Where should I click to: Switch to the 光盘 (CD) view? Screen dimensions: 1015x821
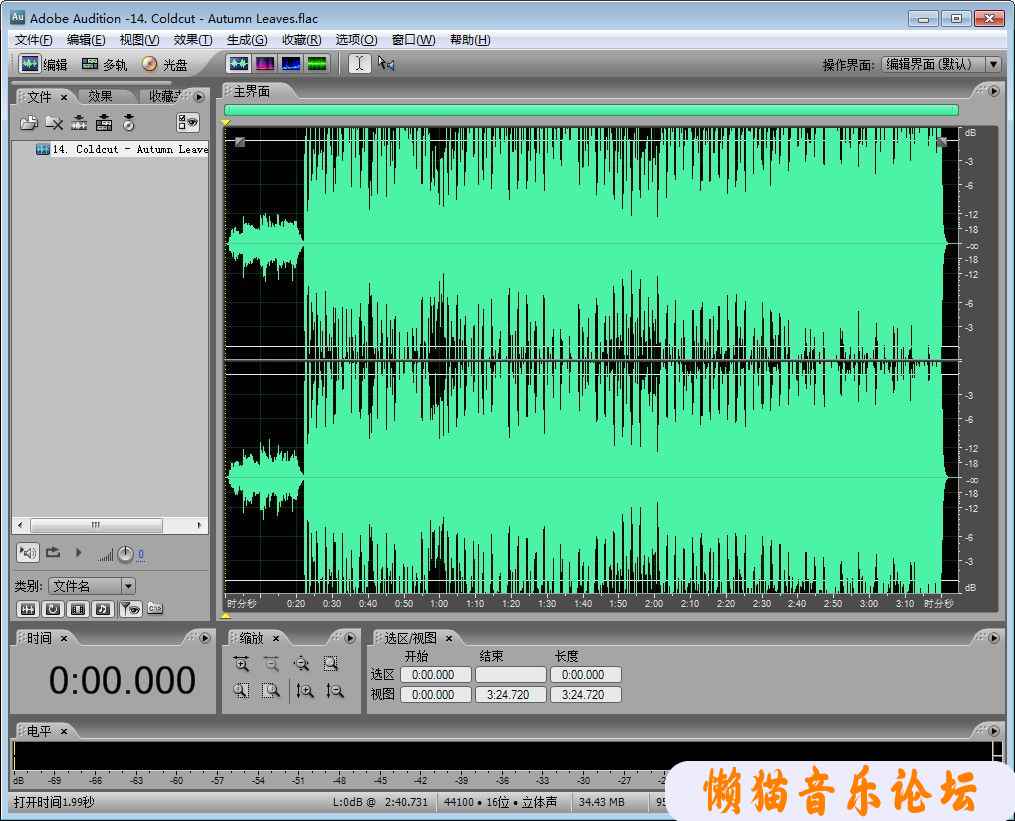(164, 64)
